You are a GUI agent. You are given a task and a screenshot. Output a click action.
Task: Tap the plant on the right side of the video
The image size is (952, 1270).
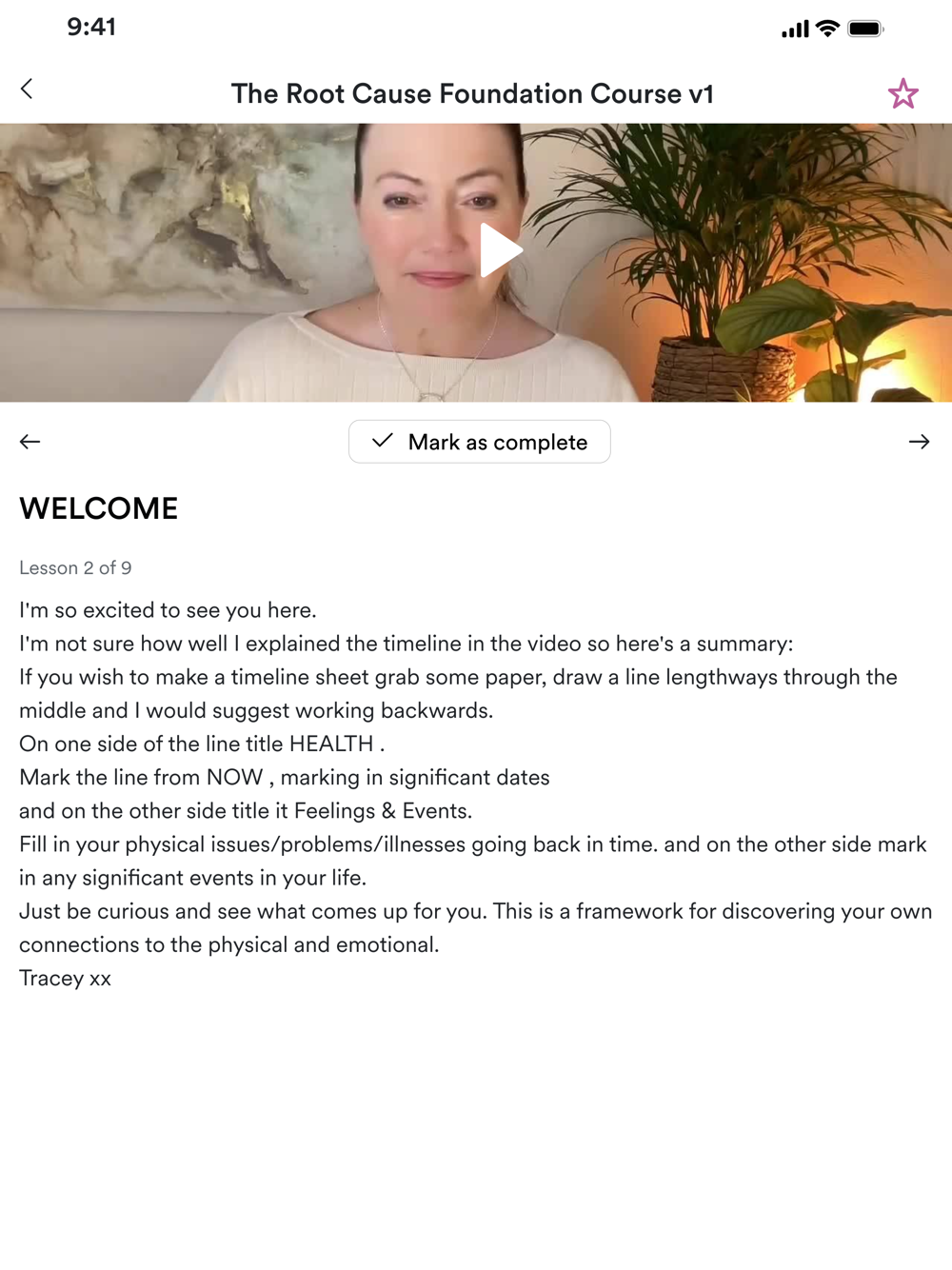752,257
